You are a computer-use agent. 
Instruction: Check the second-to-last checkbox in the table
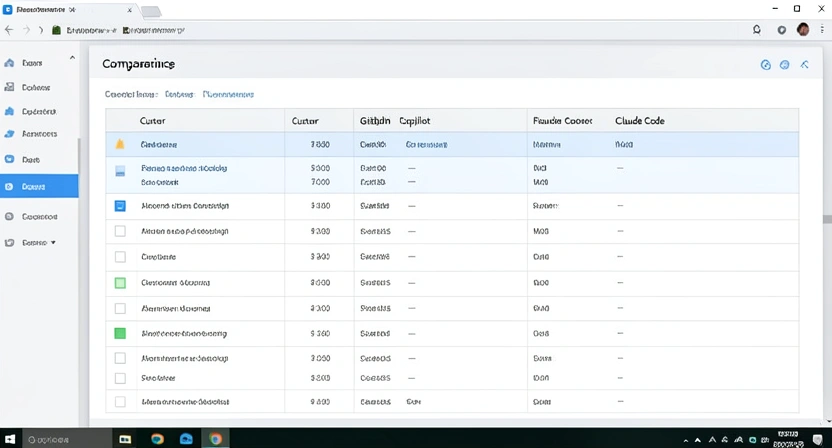(x=120, y=378)
